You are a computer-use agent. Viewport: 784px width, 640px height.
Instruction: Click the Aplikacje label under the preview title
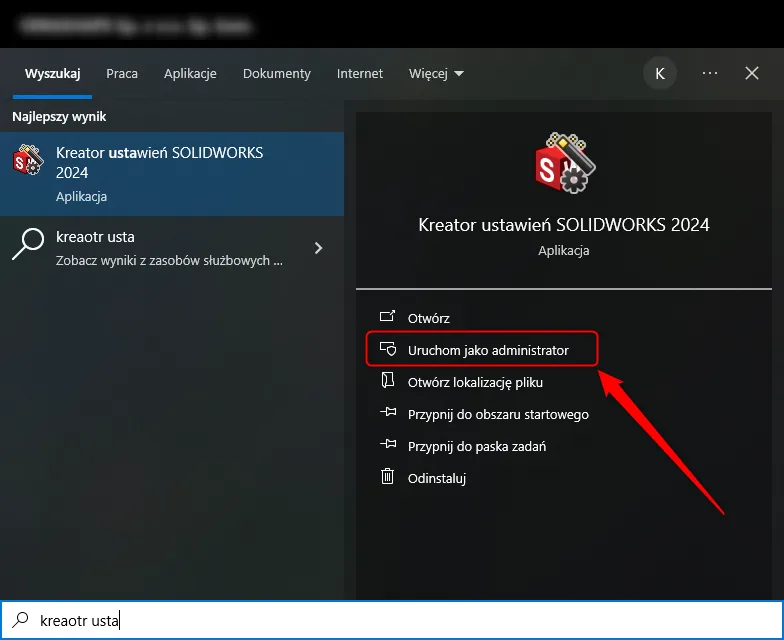(x=564, y=250)
